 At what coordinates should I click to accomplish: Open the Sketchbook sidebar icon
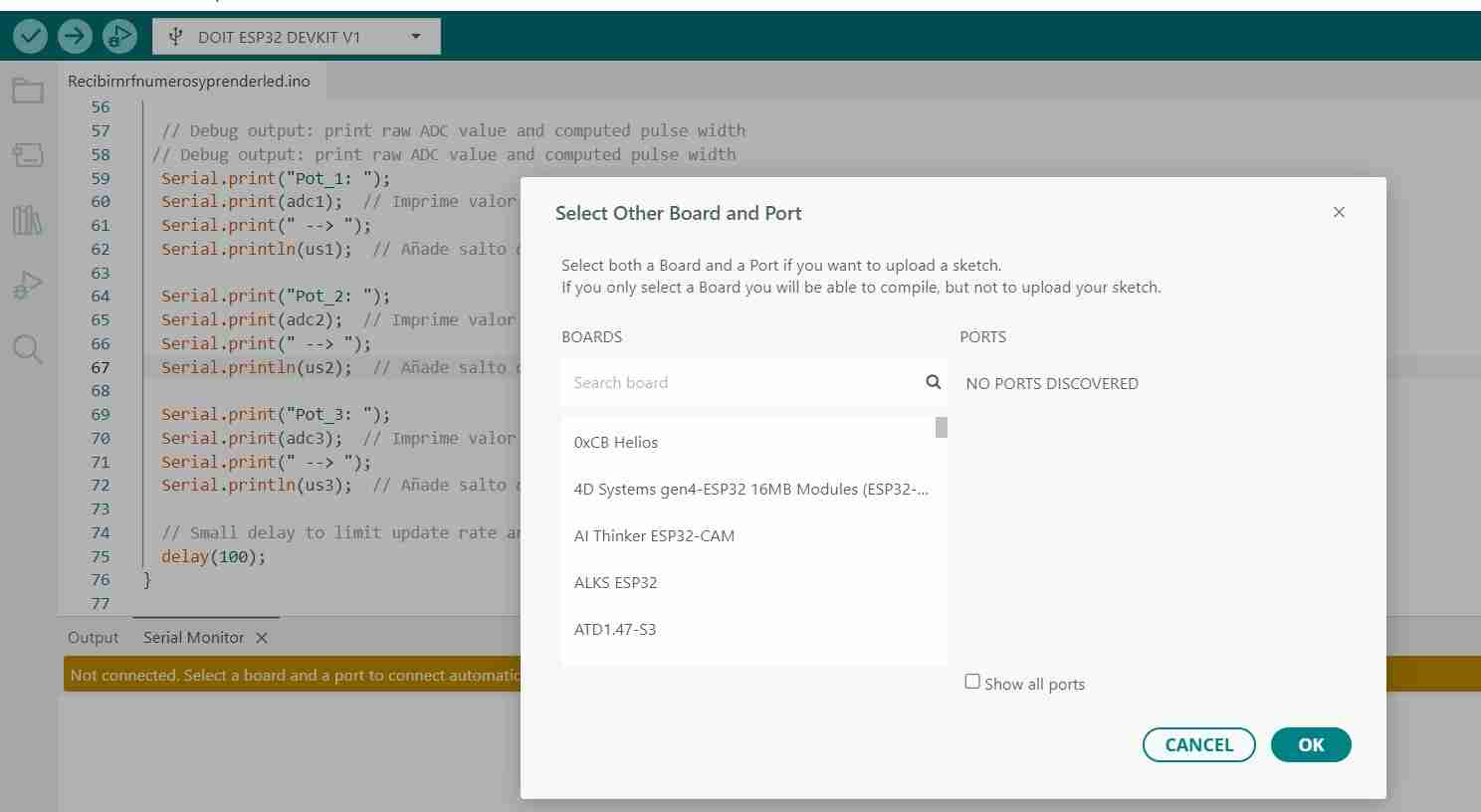pos(27,90)
